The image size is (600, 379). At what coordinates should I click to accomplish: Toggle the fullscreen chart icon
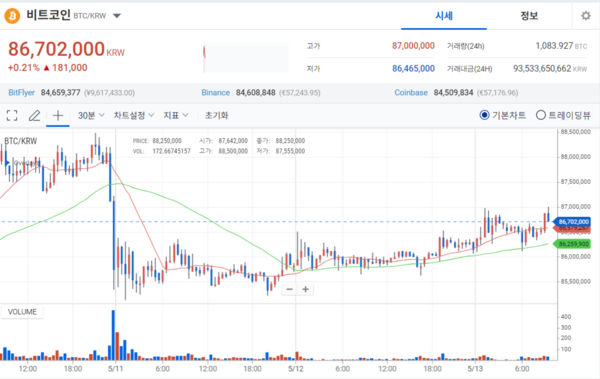(x=12, y=115)
